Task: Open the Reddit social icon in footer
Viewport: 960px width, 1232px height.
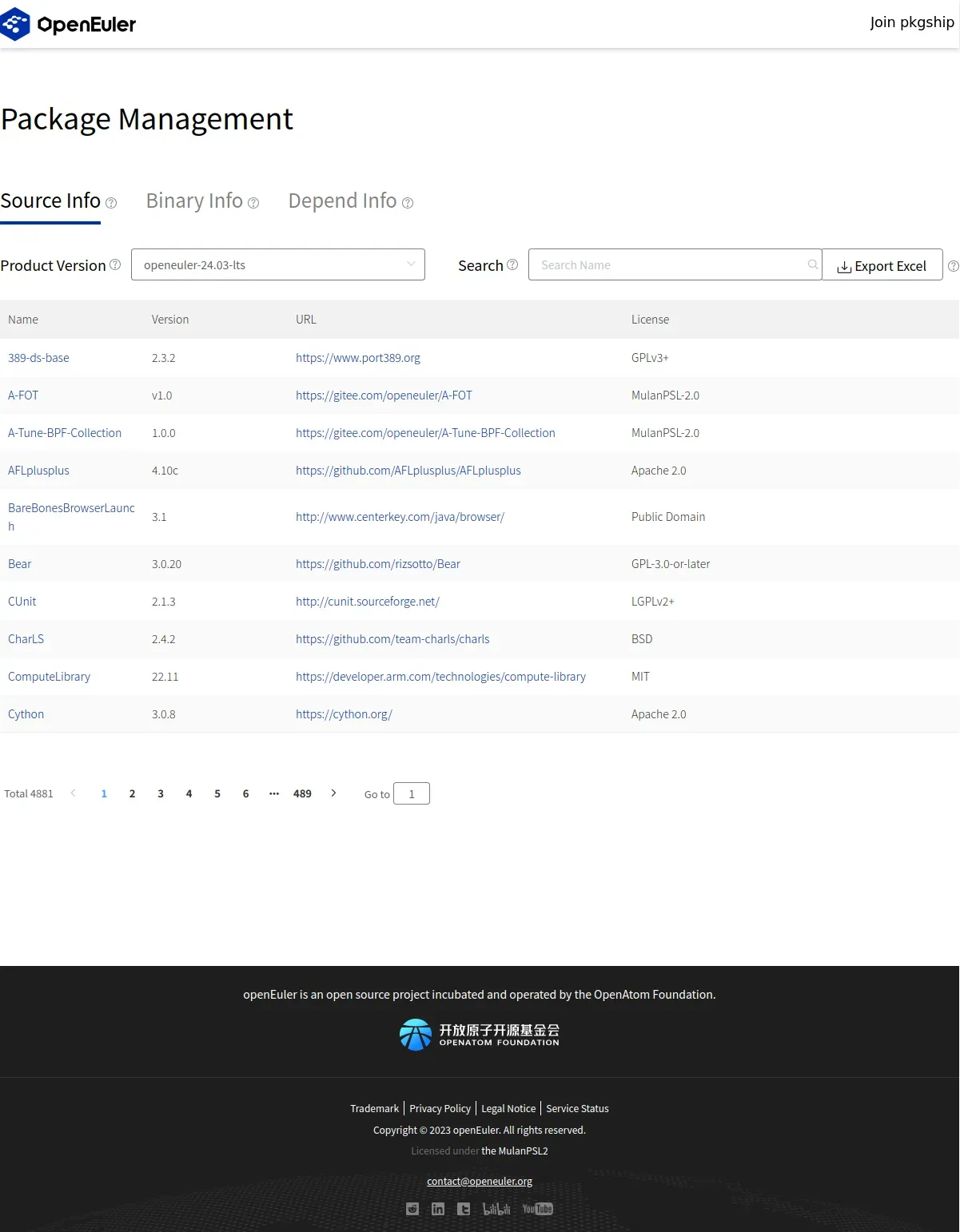Action: [412, 1209]
